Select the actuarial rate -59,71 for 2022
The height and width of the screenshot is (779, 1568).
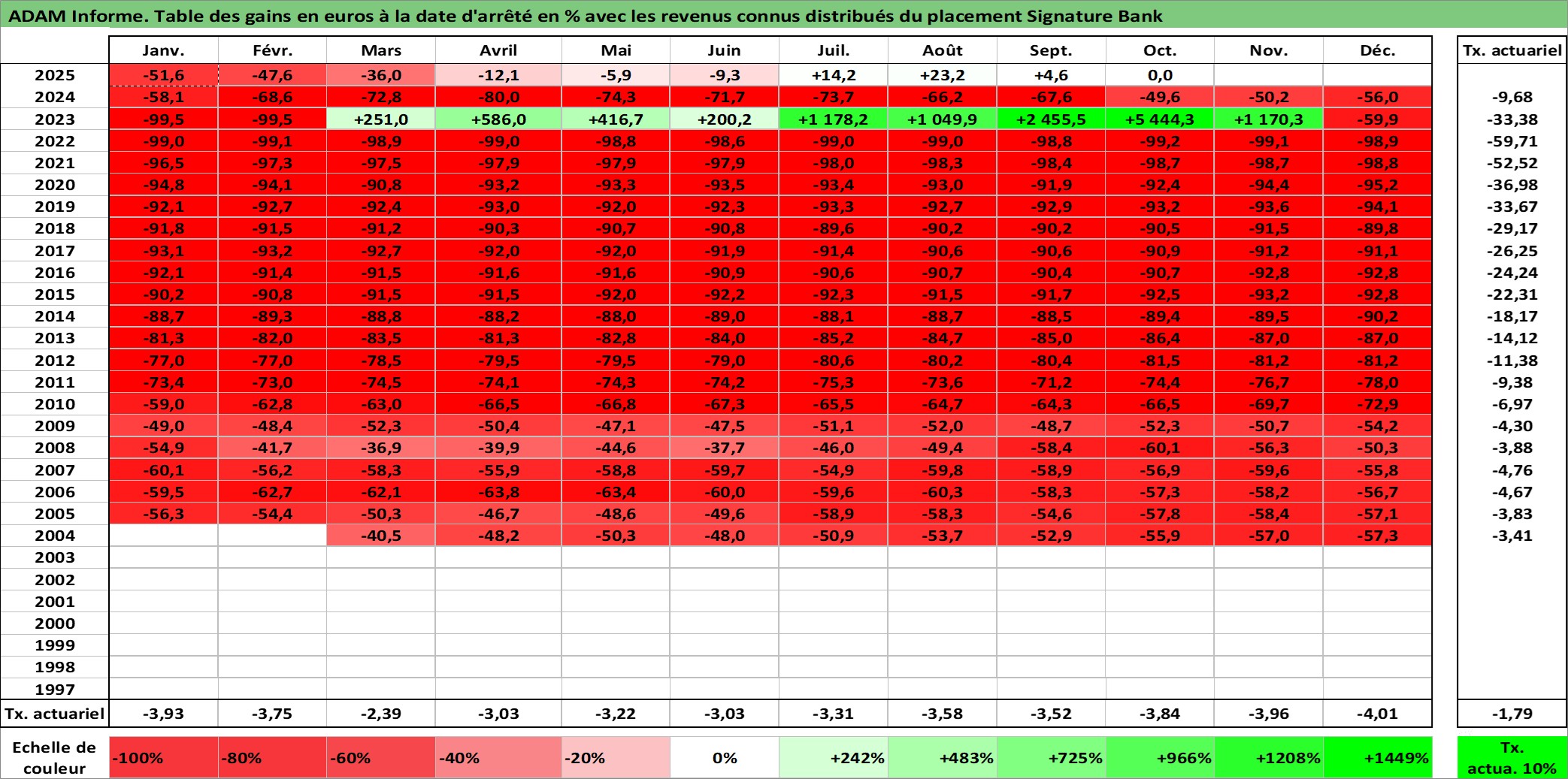[1512, 141]
